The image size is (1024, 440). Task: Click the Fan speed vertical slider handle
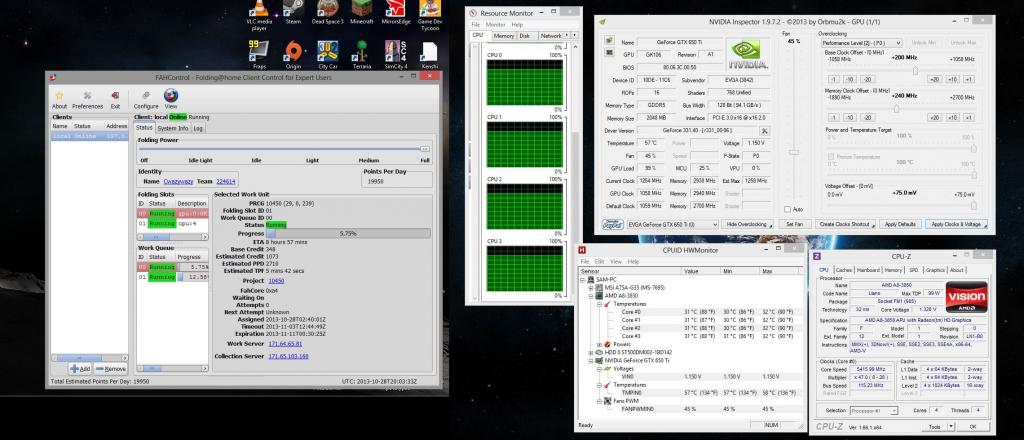point(793,152)
